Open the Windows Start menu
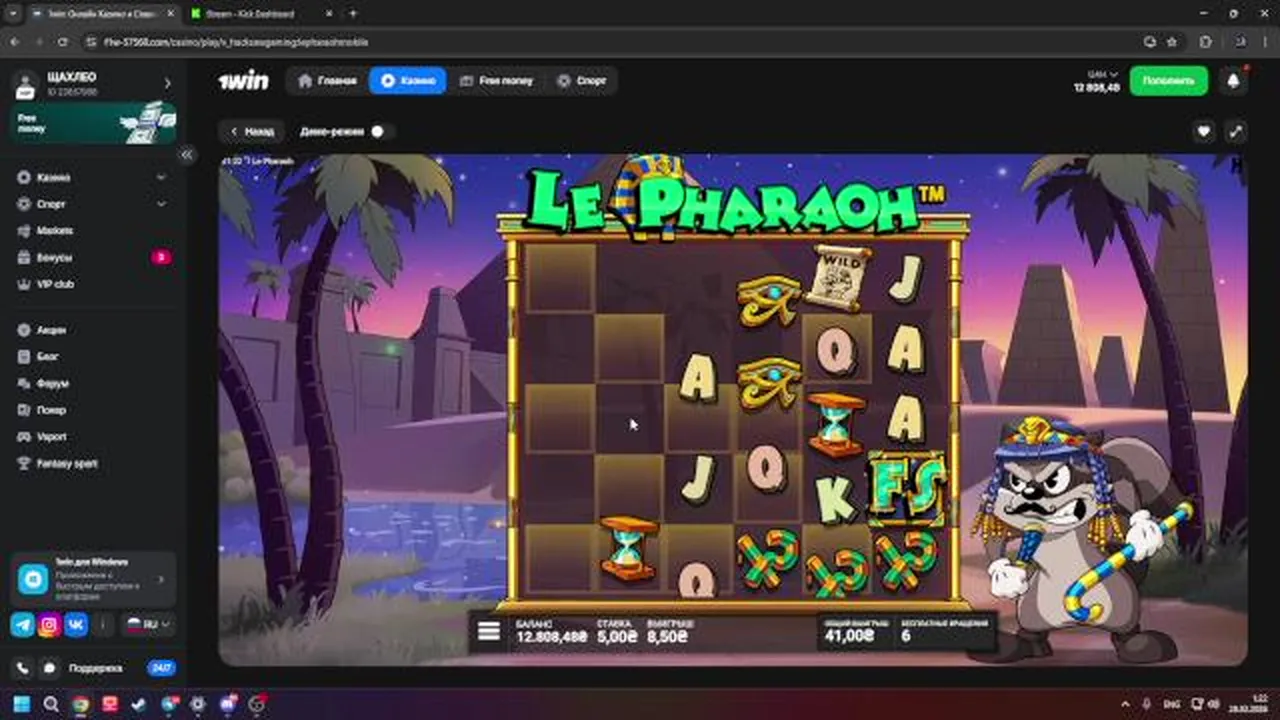Screen dimensions: 1280x720 [21, 704]
